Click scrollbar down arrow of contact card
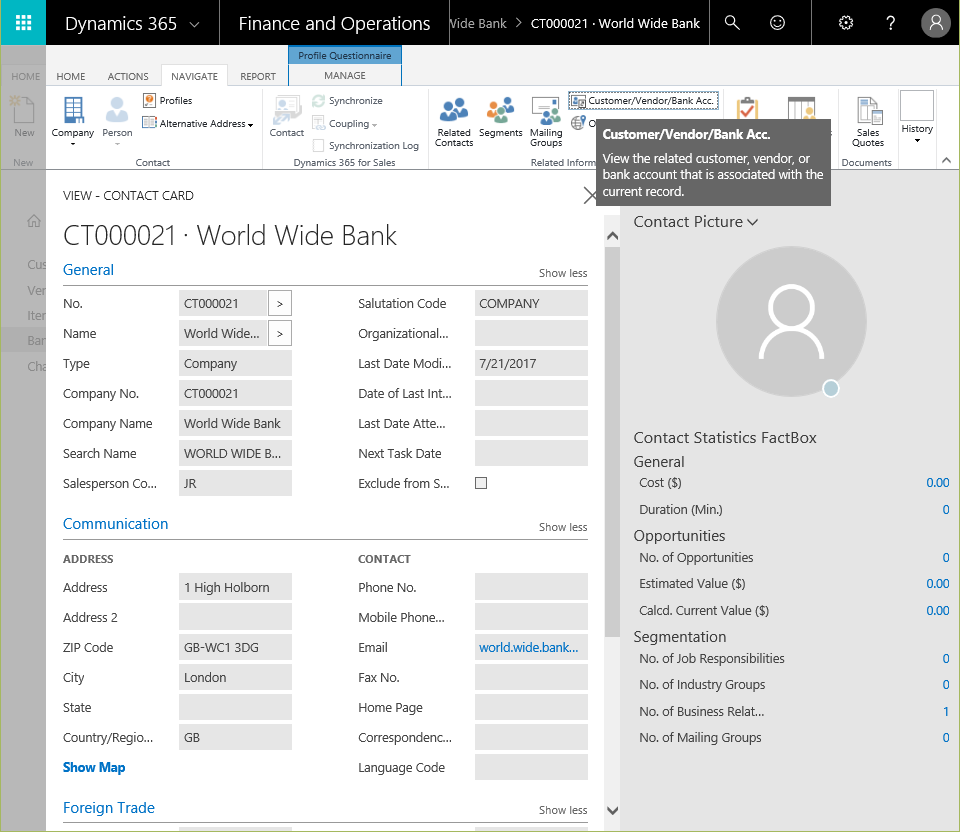The image size is (960, 832). tap(612, 811)
